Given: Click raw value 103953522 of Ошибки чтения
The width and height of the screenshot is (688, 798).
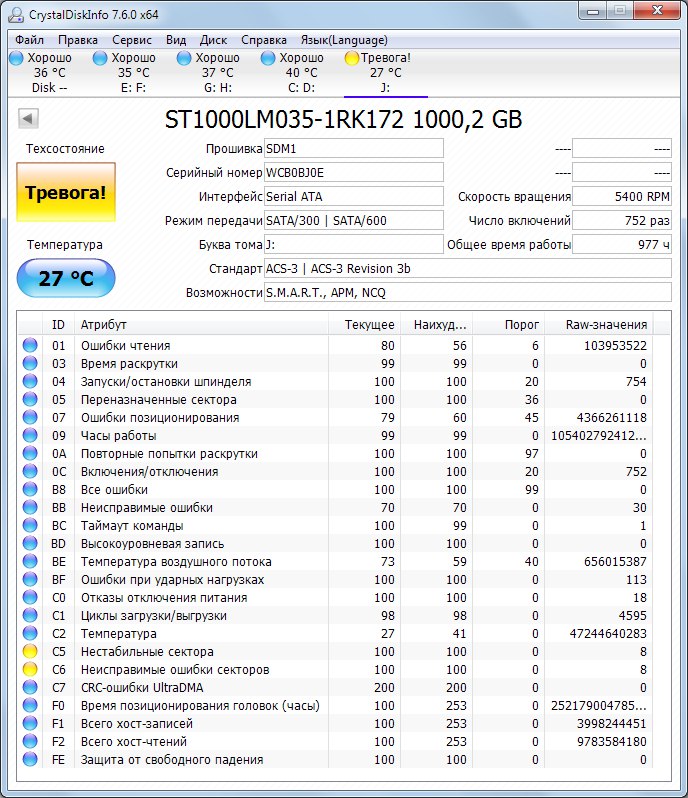Looking at the screenshot, I should pyautogui.click(x=615, y=346).
